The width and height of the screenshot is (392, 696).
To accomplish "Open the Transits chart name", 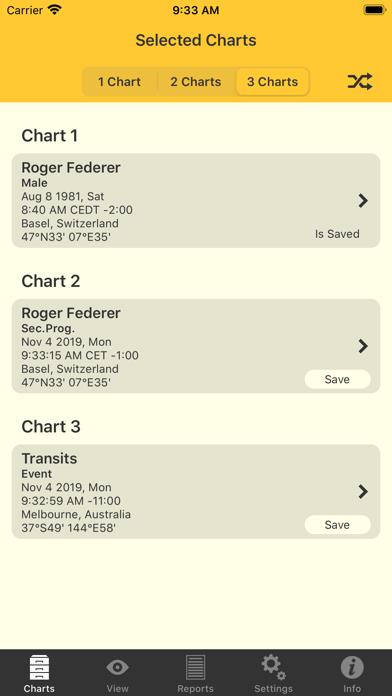I will click(49, 459).
